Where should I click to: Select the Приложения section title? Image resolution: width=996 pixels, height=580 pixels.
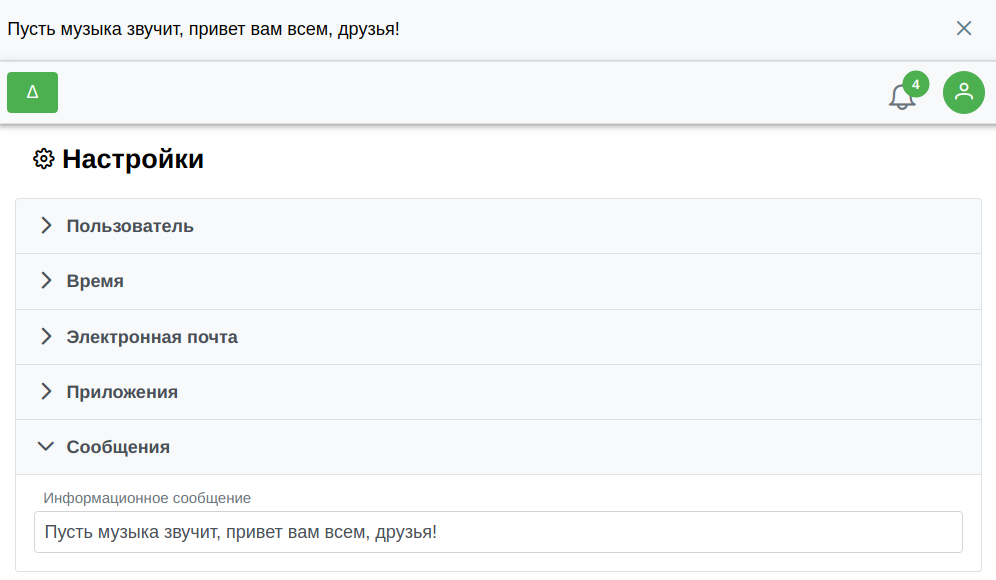(123, 392)
